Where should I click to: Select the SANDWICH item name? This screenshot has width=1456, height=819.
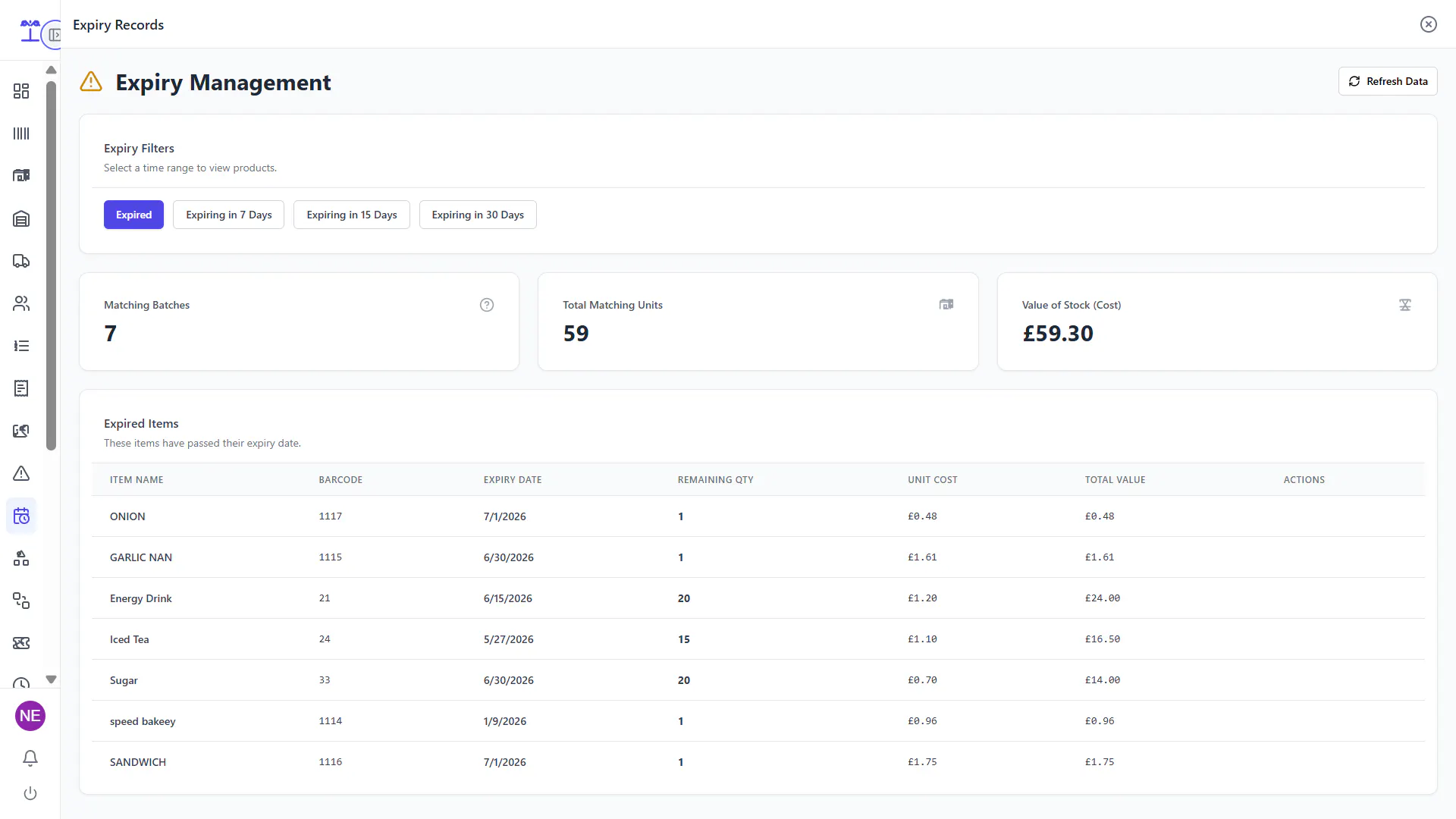click(x=138, y=762)
